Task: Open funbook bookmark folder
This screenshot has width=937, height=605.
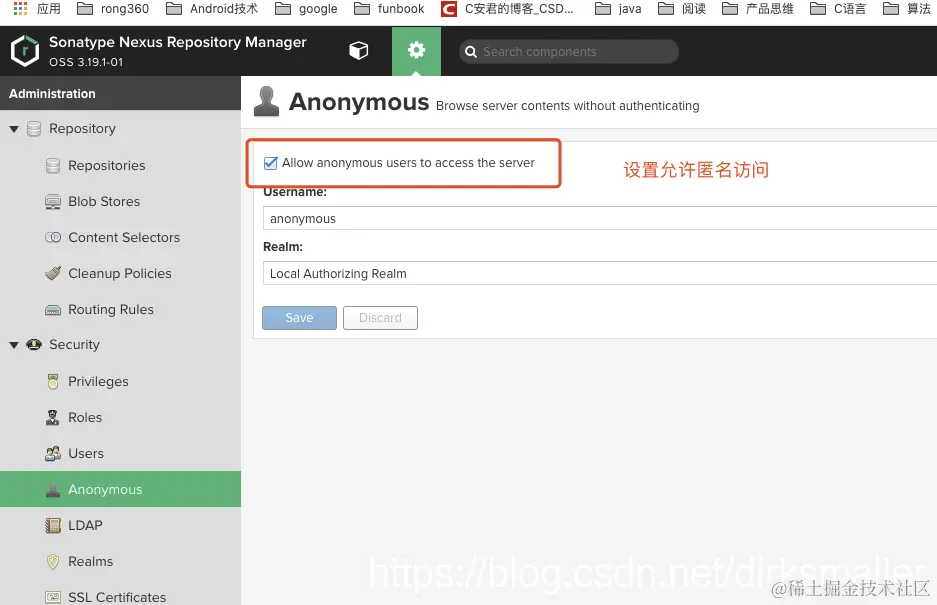Action: click(389, 9)
